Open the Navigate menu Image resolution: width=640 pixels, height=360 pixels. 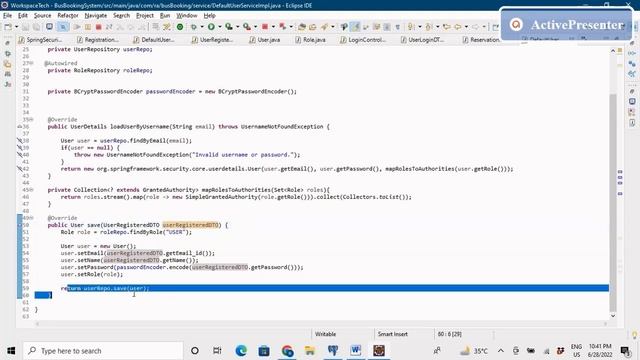coord(96,16)
